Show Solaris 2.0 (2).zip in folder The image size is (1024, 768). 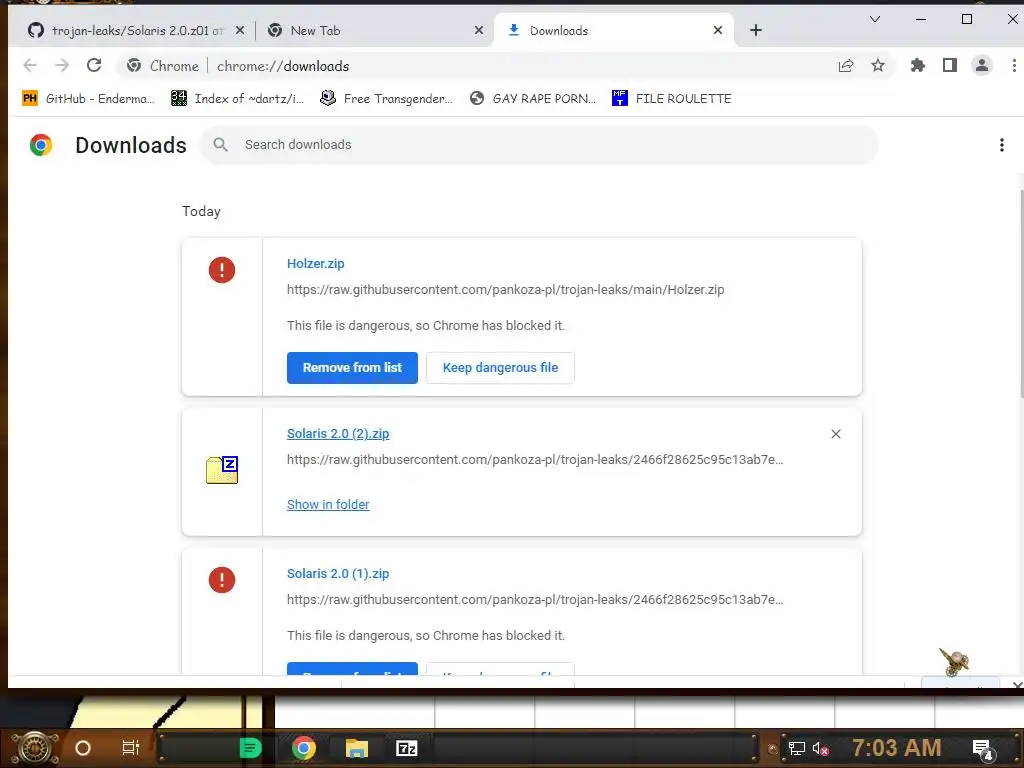[328, 504]
